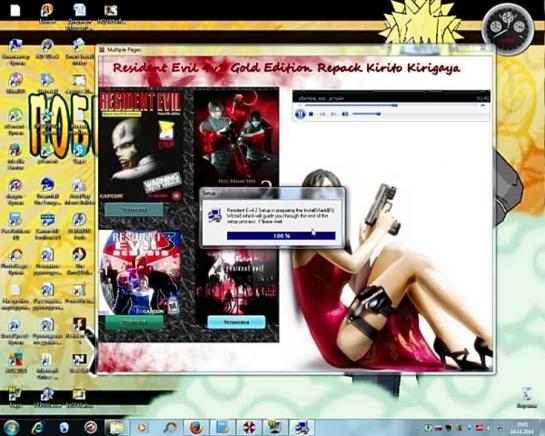545x436 pixels.
Task: Stop playback in the embedded media player
Action: pyautogui.click(x=311, y=114)
